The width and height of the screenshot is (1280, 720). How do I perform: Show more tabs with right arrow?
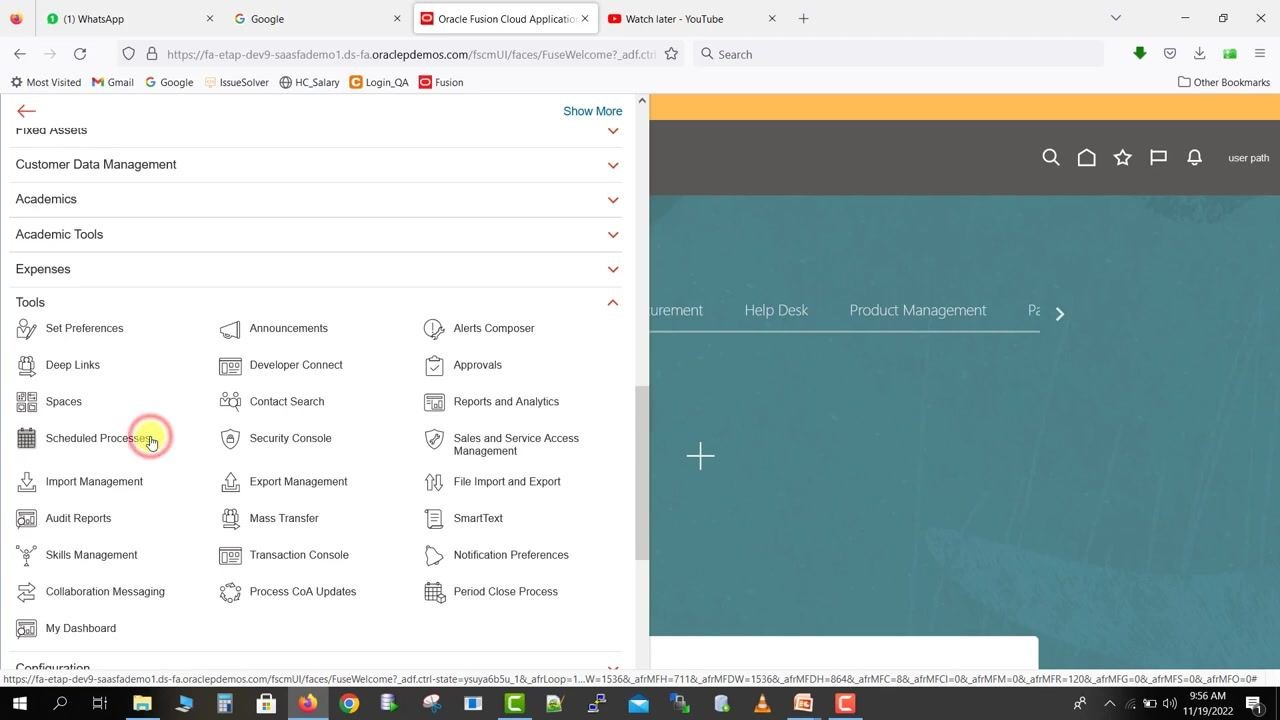click(1060, 314)
